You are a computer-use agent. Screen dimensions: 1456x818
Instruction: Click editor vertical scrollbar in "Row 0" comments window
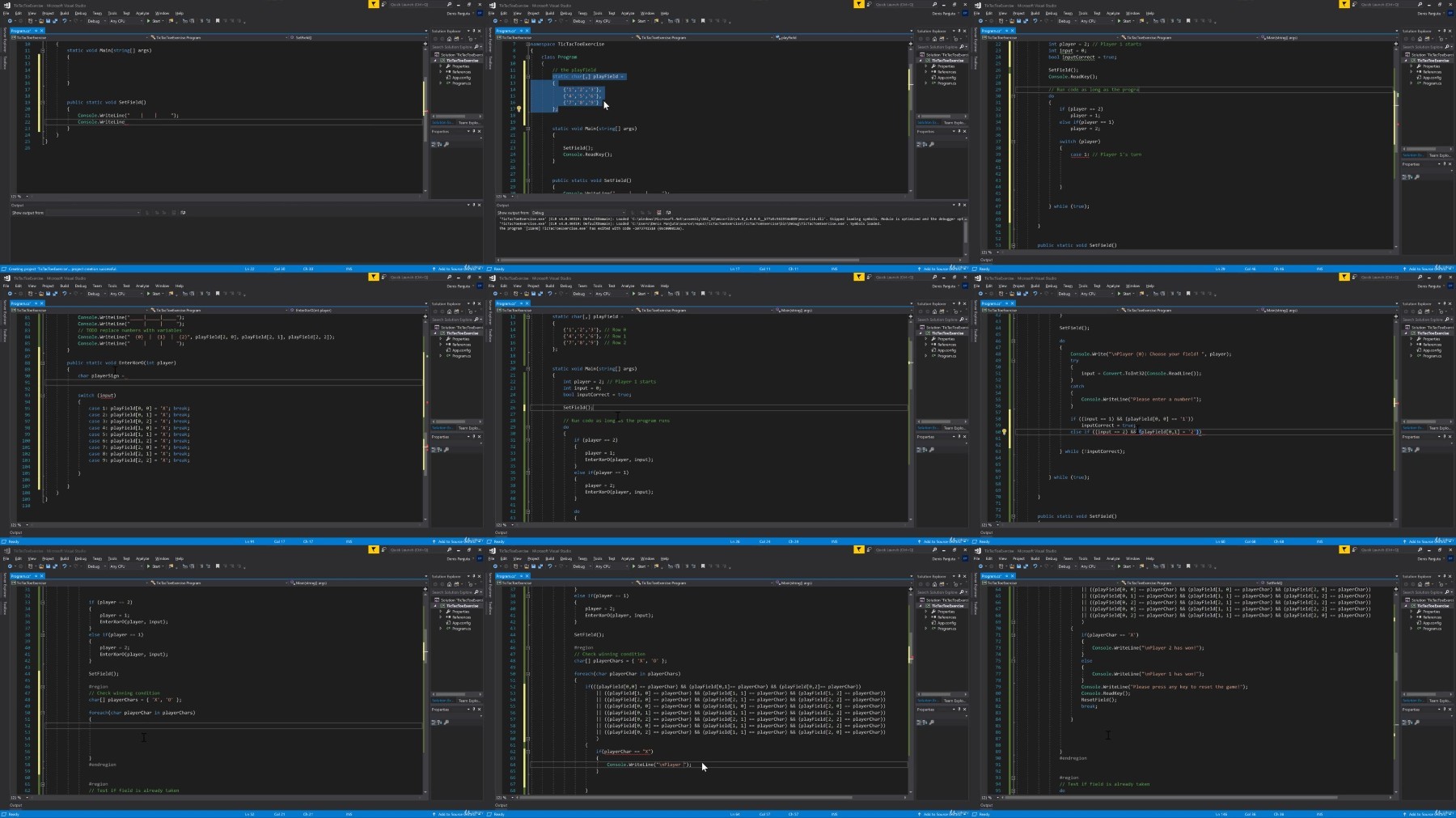click(x=911, y=417)
